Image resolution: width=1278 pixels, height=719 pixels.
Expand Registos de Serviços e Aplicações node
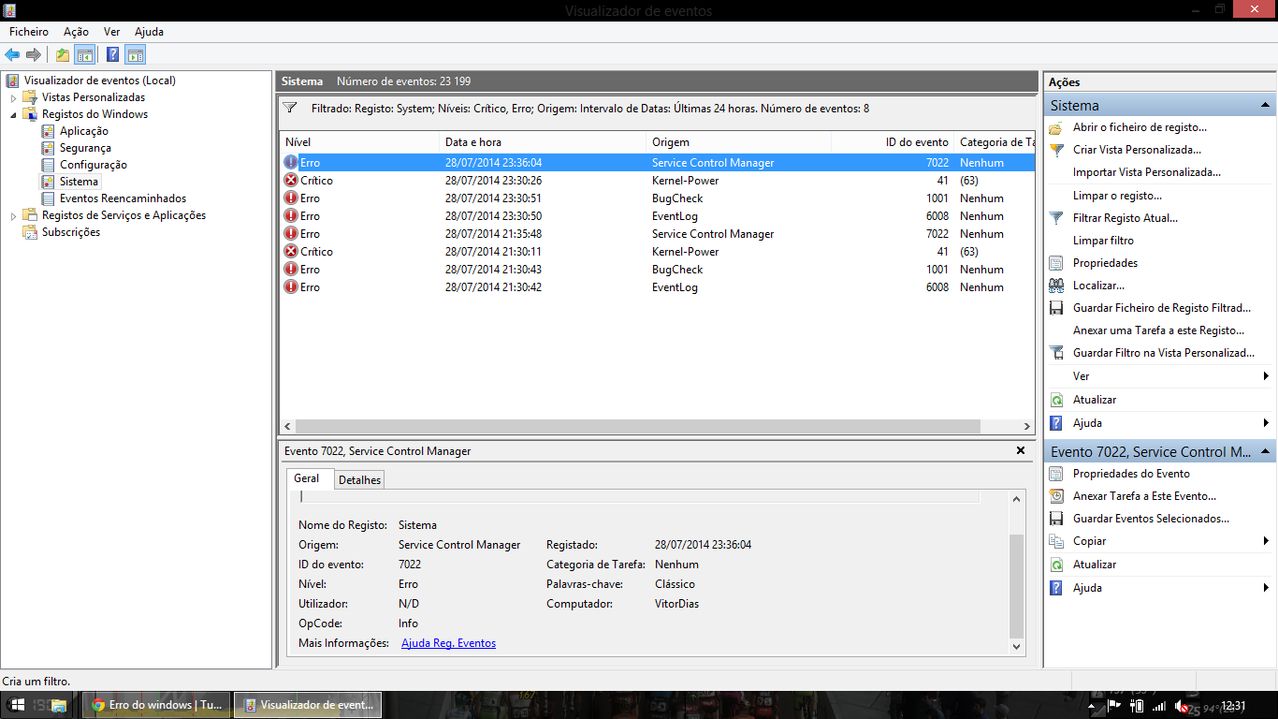[13, 216]
